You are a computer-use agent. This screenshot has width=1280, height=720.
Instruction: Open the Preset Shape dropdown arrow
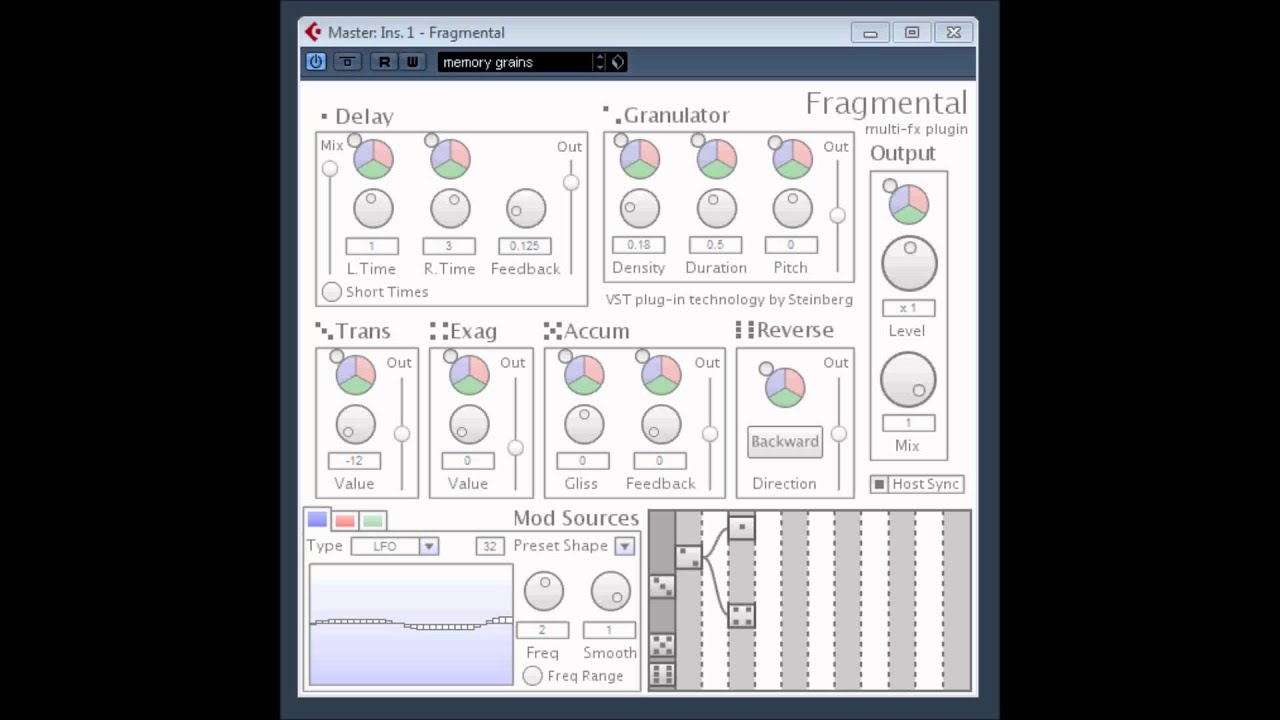625,546
